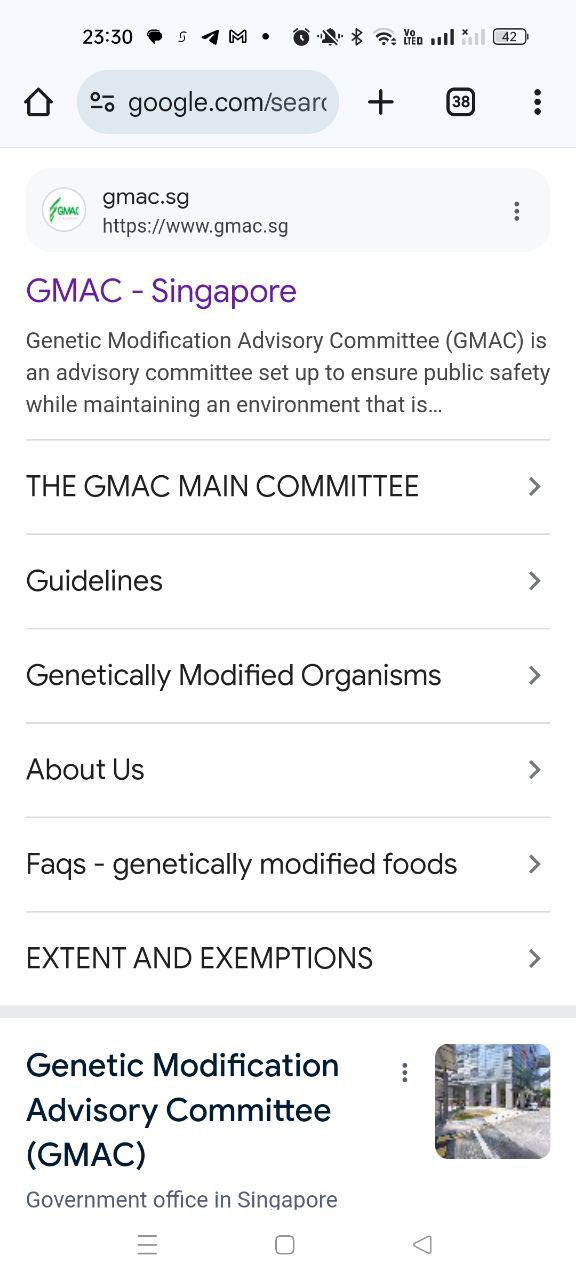Open Faqs - genetically modified foods
The width and height of the screenshot is (576, 1280).
288,864
